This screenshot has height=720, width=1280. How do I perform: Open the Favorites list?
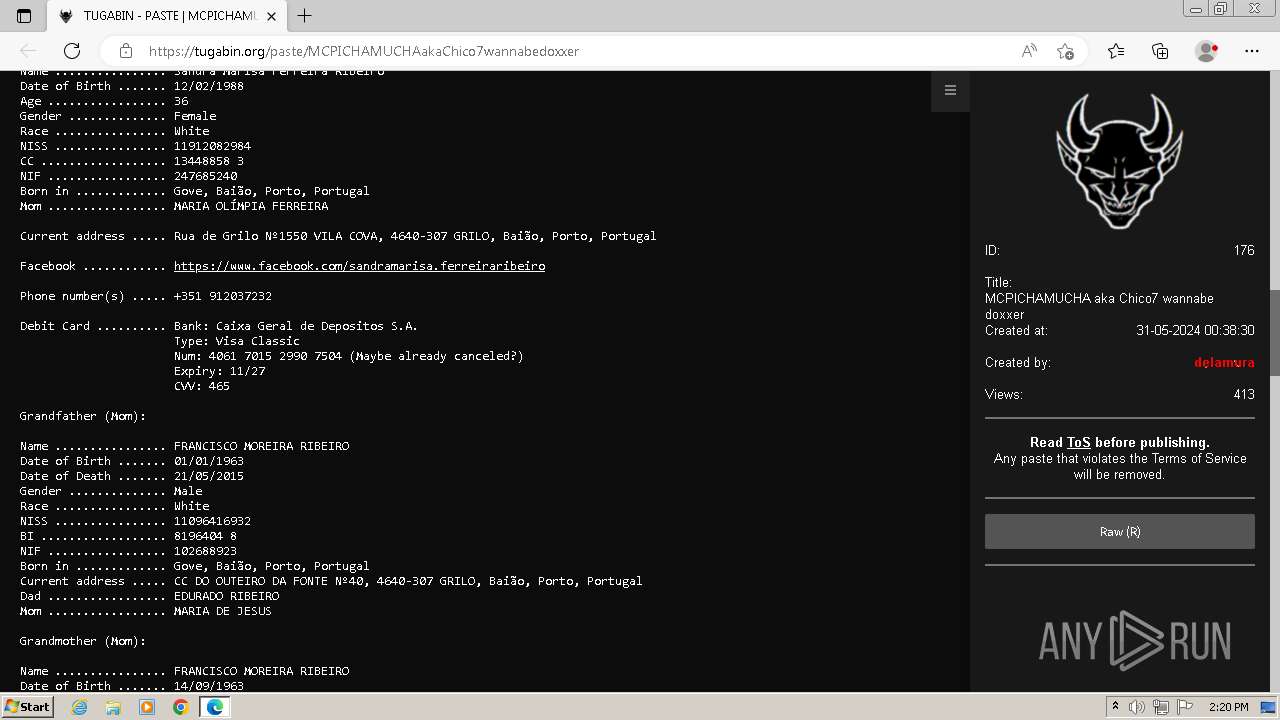1116,51
